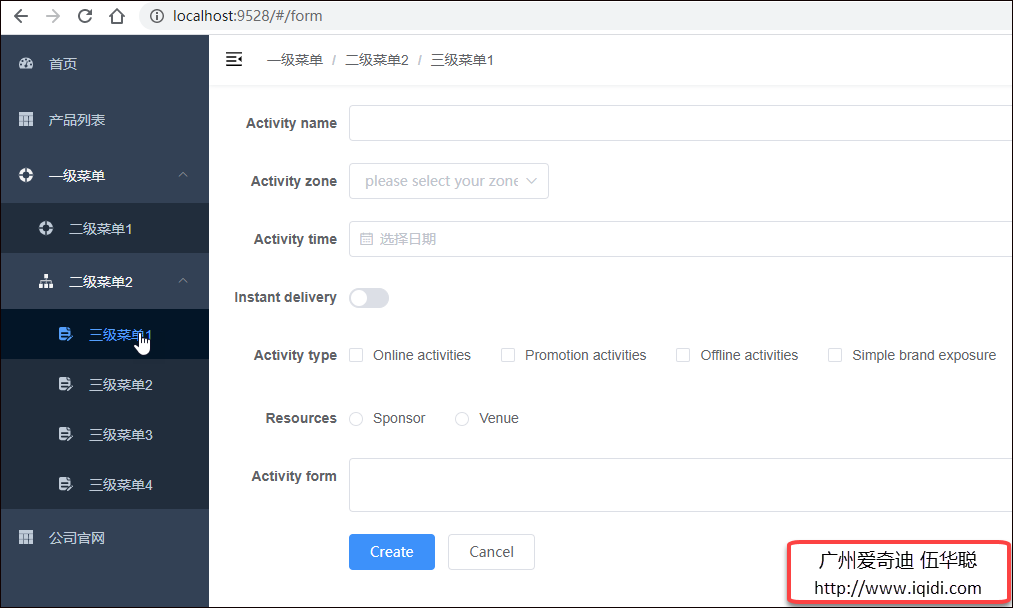The width and height of the screenshot is (1013, 608).
Task: Click the Activity time date field
Action: pos(681,239)
